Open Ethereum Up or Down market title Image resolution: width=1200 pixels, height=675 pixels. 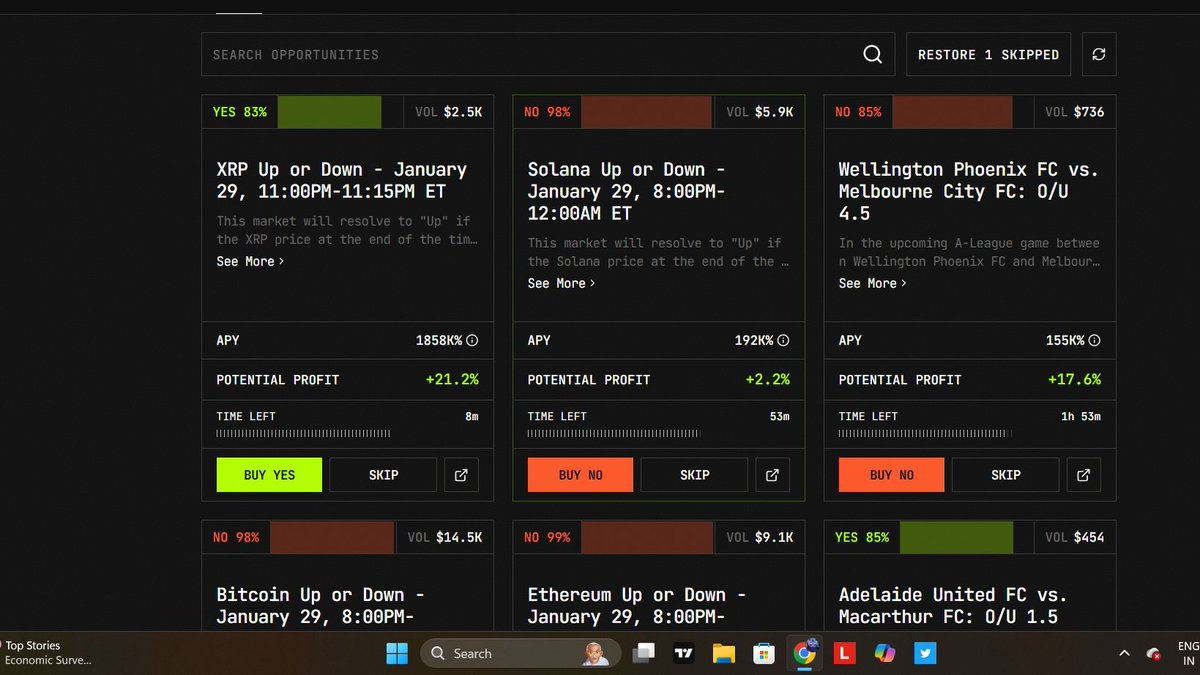[x=636, y=605]
